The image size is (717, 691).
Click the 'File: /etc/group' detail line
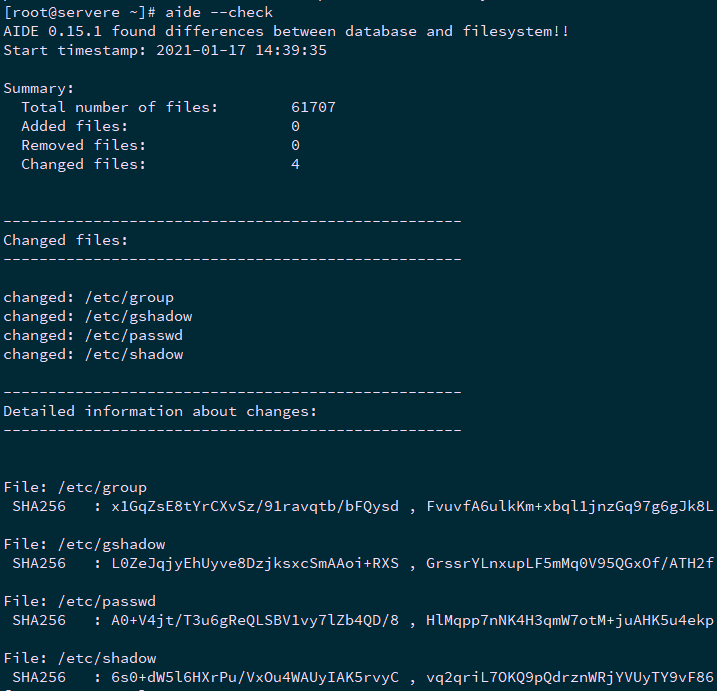(x=75, y=487)
